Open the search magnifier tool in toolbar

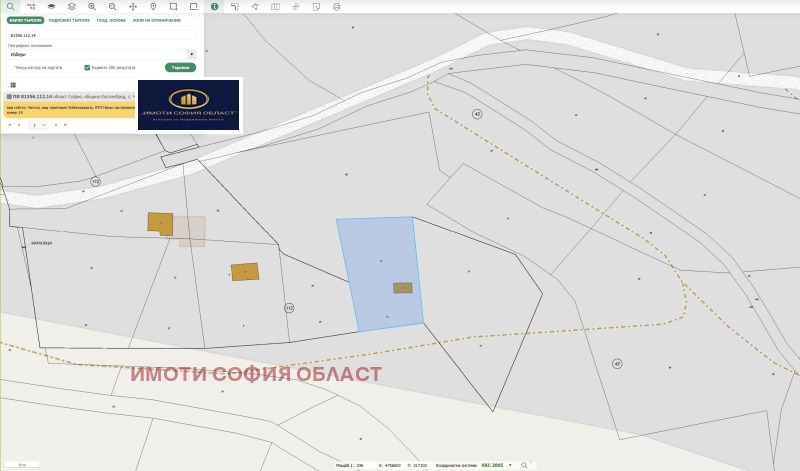10,7
